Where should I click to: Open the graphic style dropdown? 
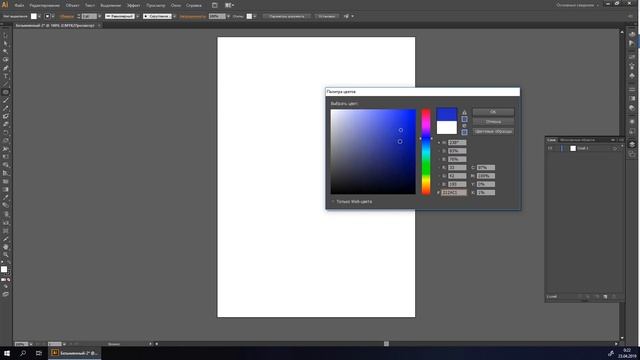(x=255, y=16)
